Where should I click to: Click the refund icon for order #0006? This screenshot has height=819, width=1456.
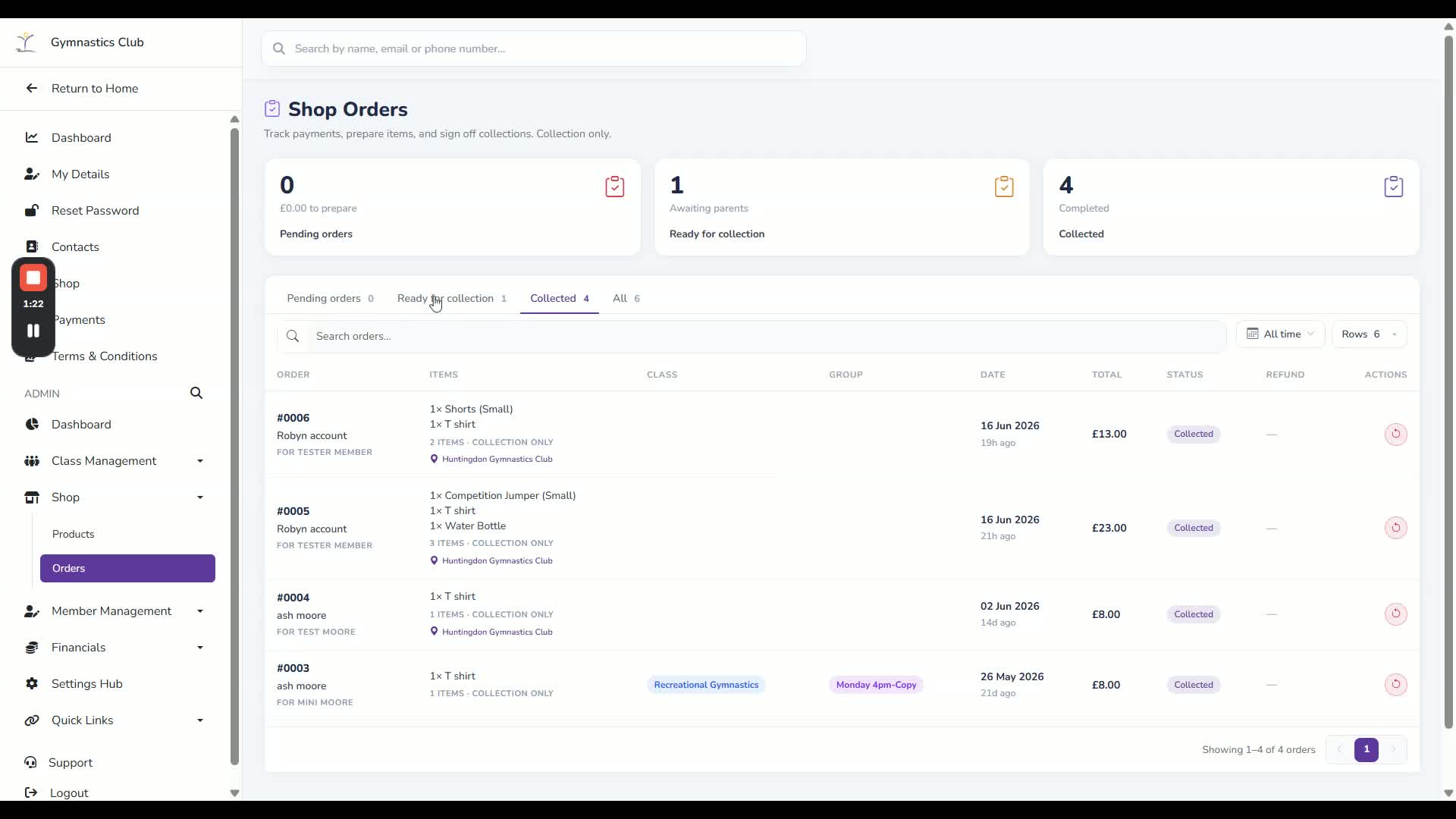[1395, 434]
